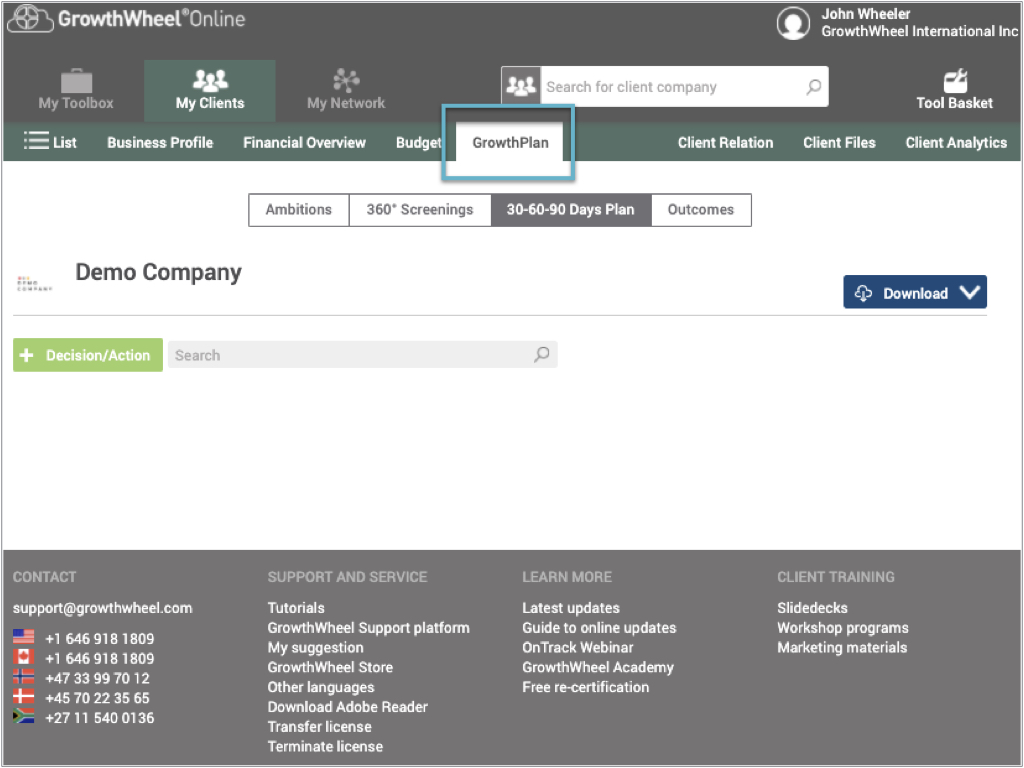
Task: Open the Tutorials link
Action: 296,608
